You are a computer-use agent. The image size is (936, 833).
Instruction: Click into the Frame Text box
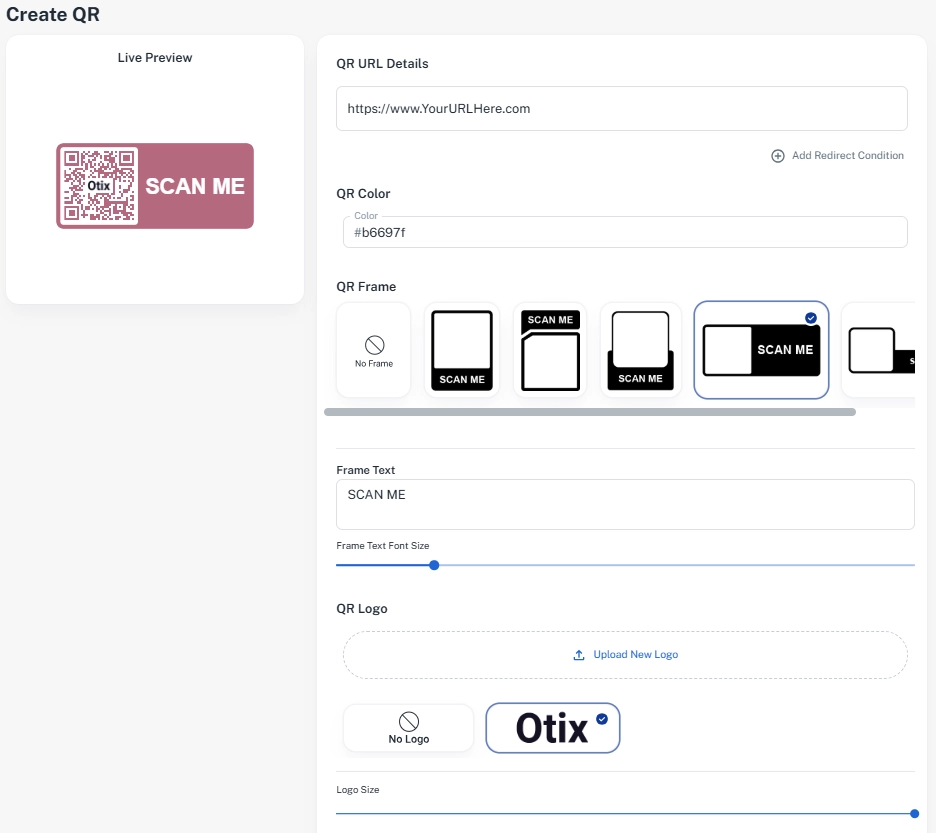[x=625, y=504]
